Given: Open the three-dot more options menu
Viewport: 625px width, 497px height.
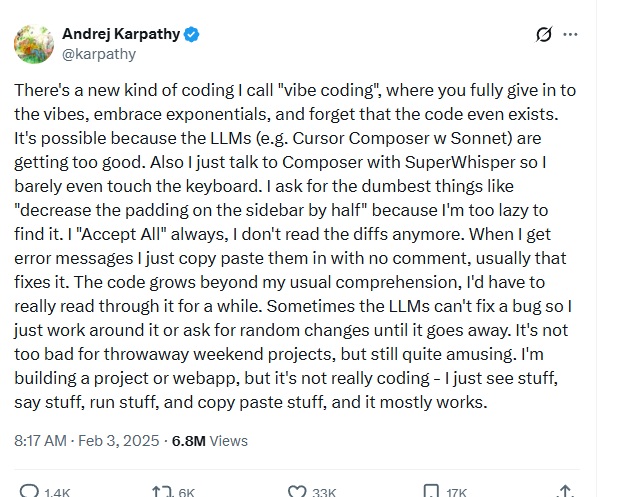Looking at the screenshot, I should [x=571, y=35].
